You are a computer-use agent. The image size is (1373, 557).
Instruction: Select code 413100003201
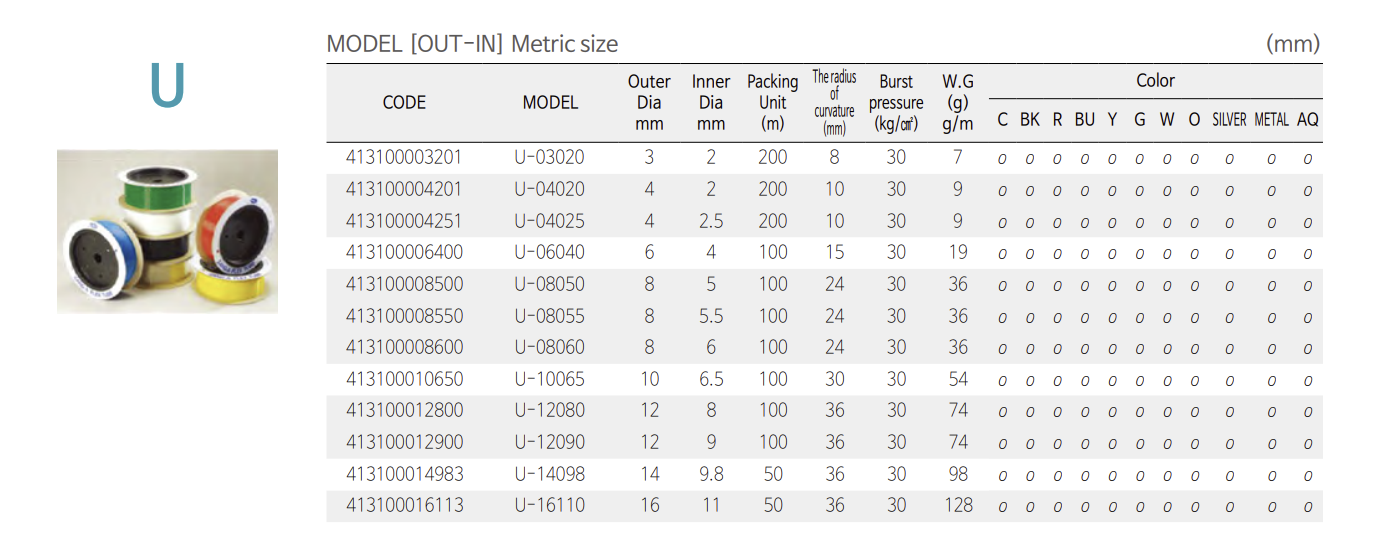[404, 157]
